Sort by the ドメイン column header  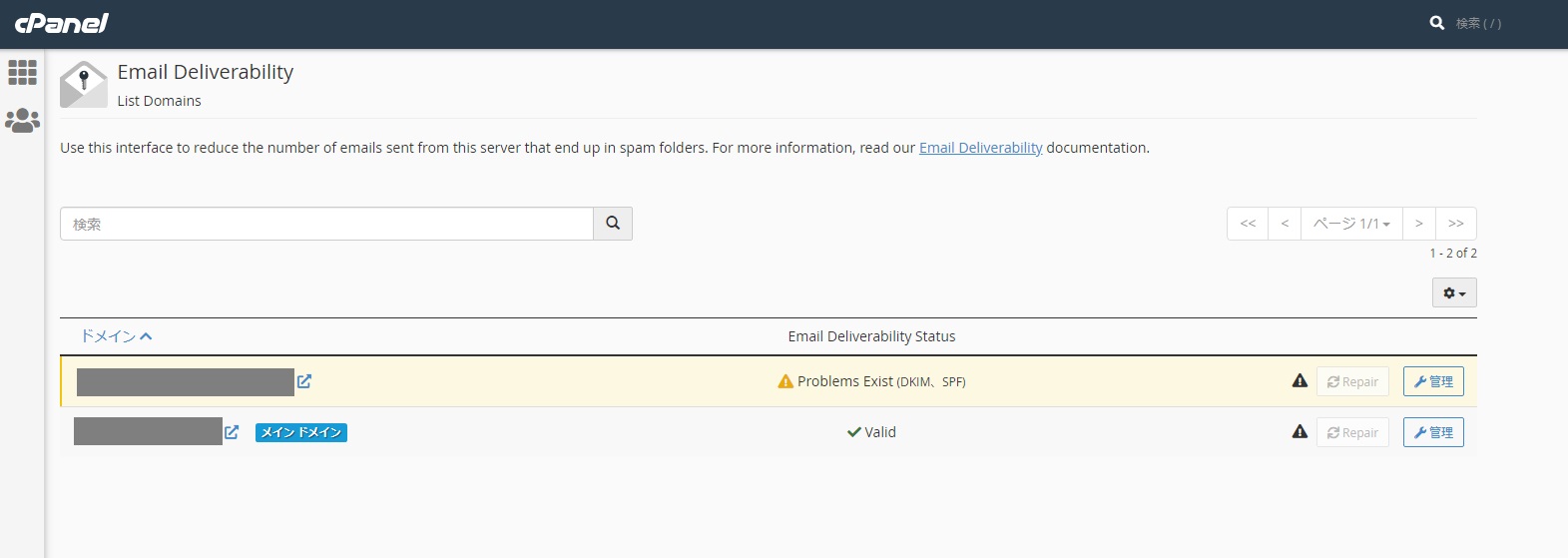click(x=116, y=336)
